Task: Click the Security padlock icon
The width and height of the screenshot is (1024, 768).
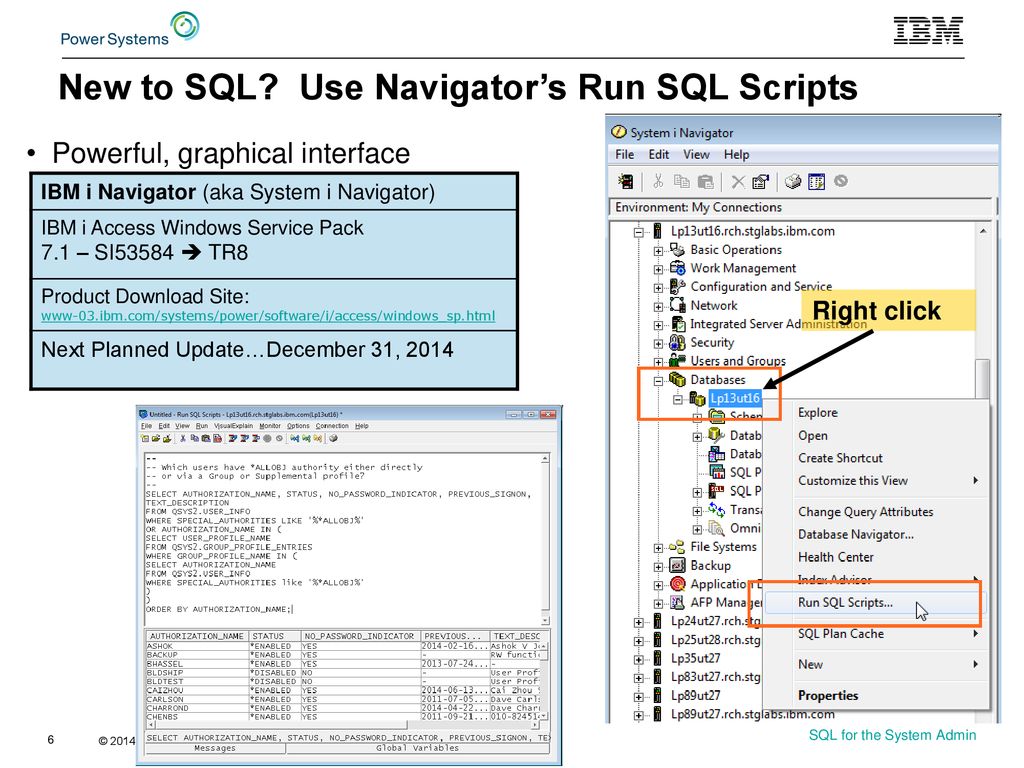Action: pos(677,342)
